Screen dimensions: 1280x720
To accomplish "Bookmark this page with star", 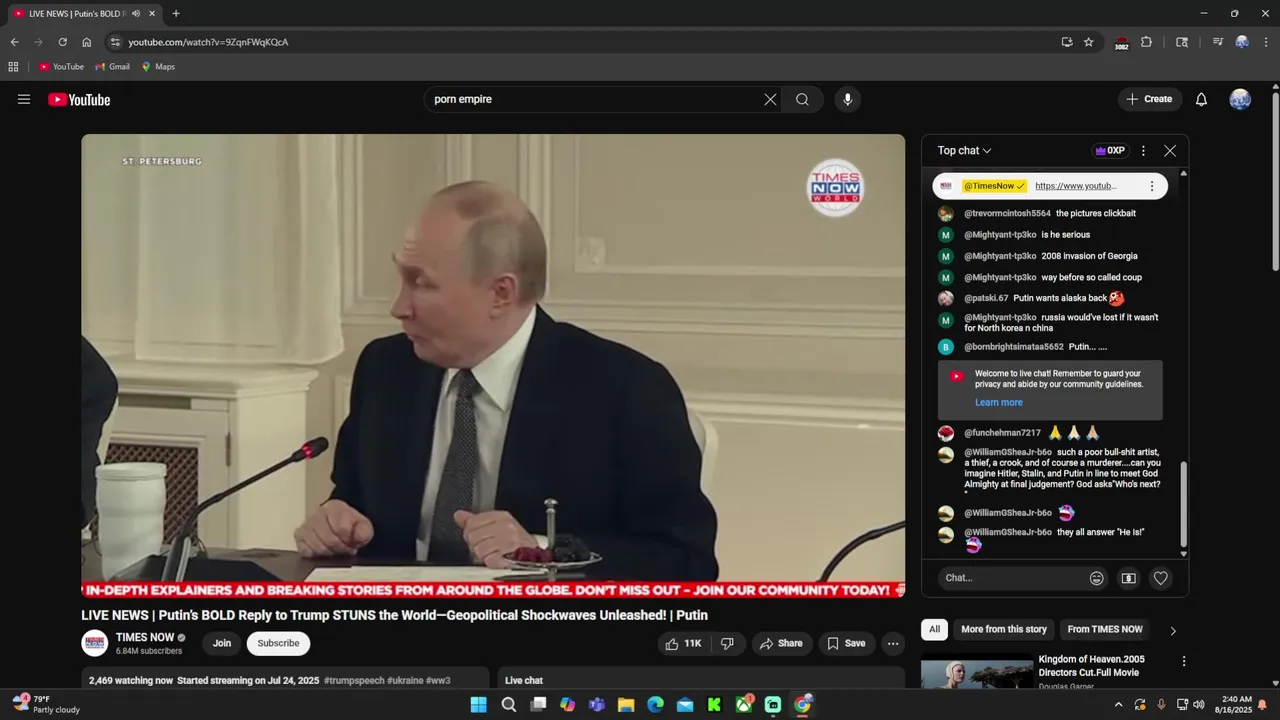I will click(1088, 42).
